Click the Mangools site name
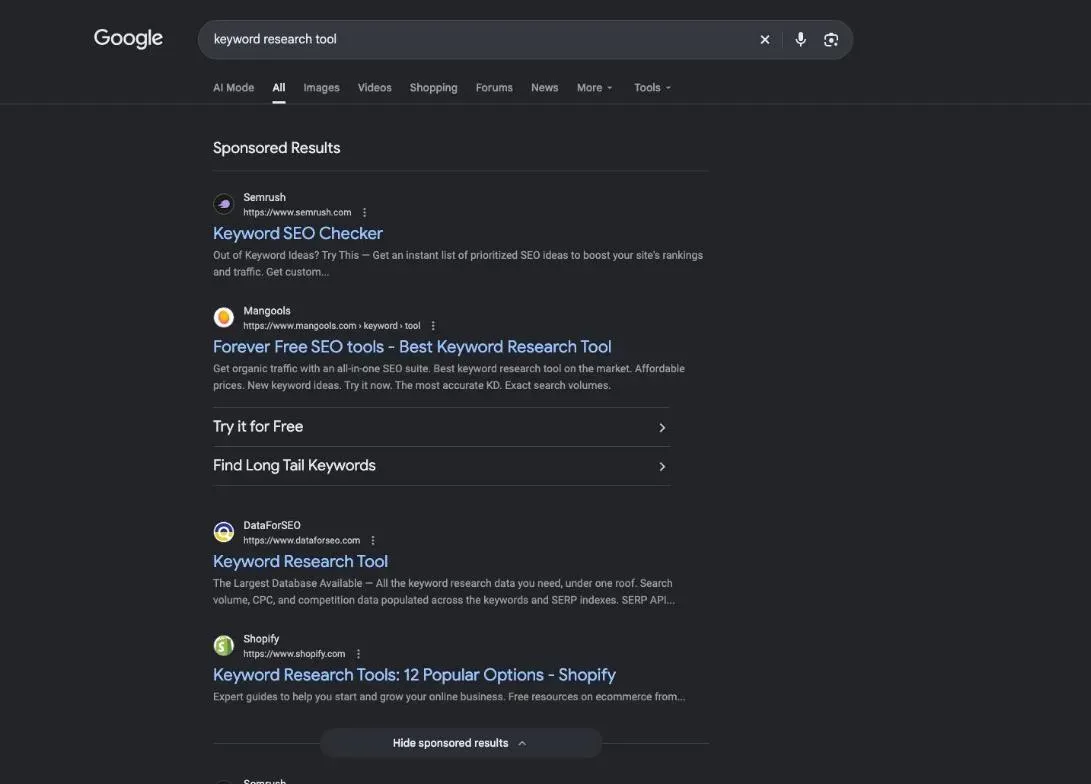The width and height of the screenshot is (1091, 784). coord(267,311)
